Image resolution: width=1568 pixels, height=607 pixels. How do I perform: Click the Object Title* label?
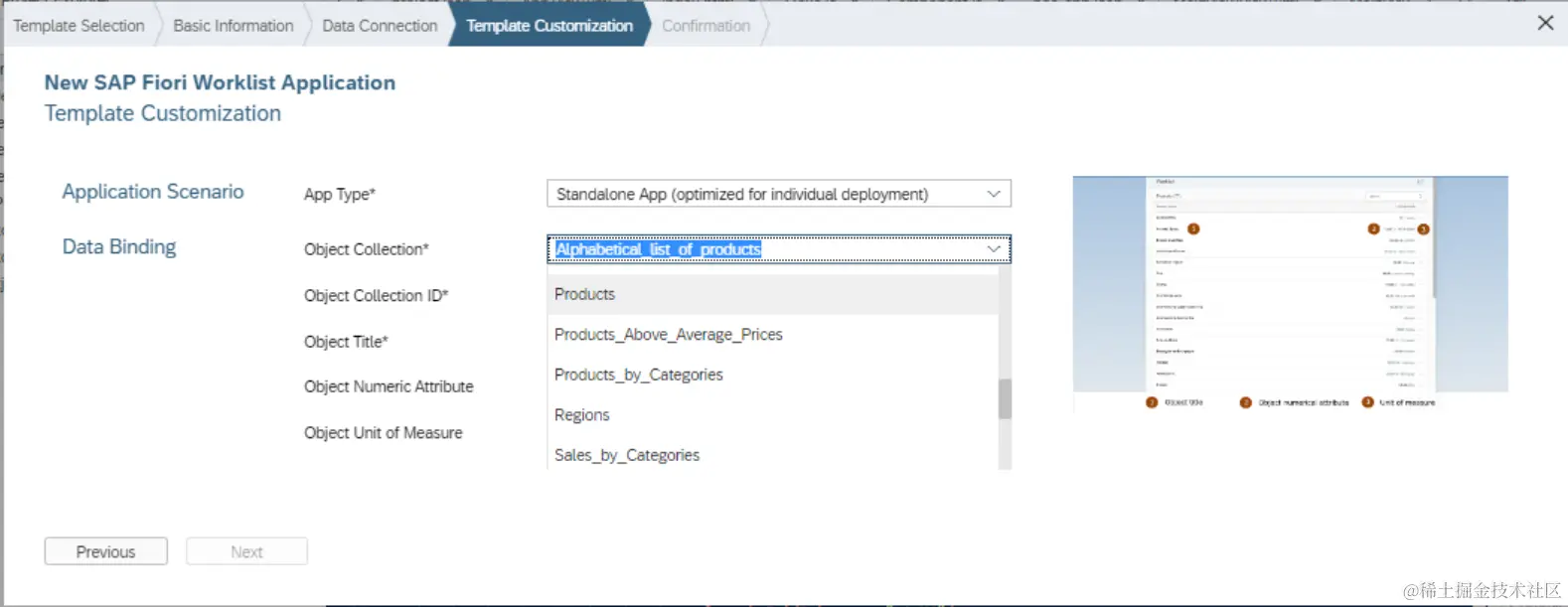click(x=346, y=342)
